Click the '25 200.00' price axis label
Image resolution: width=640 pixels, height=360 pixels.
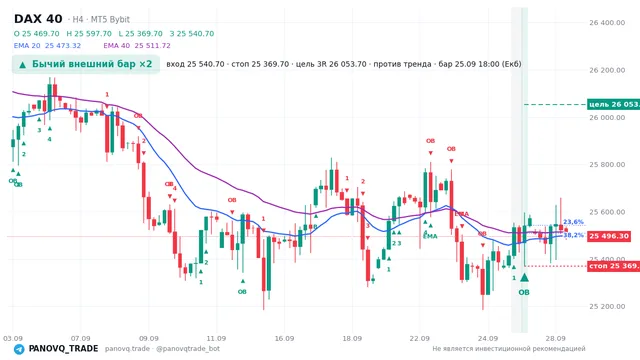607,306
